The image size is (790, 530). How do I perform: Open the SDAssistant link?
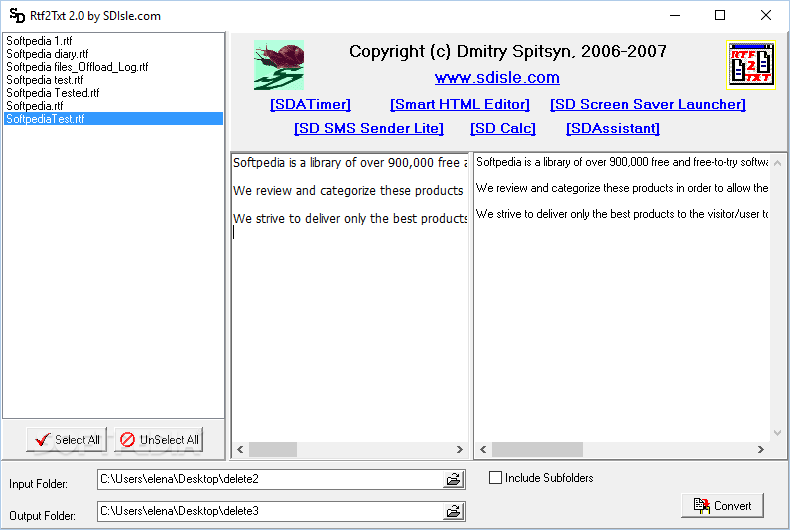pos(613,128)
